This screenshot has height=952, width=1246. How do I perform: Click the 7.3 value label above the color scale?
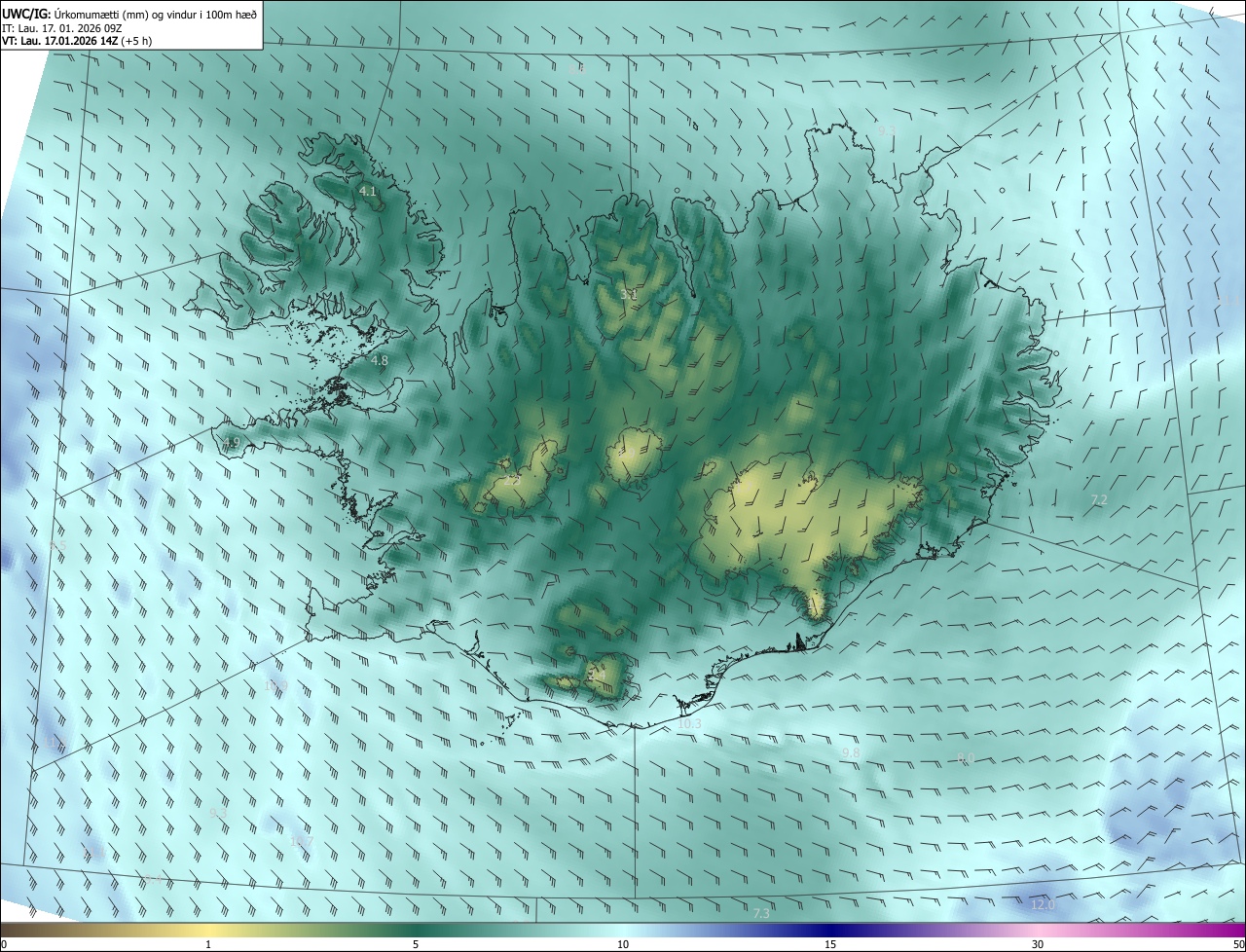pyautogui.click(x=762, y=913)
